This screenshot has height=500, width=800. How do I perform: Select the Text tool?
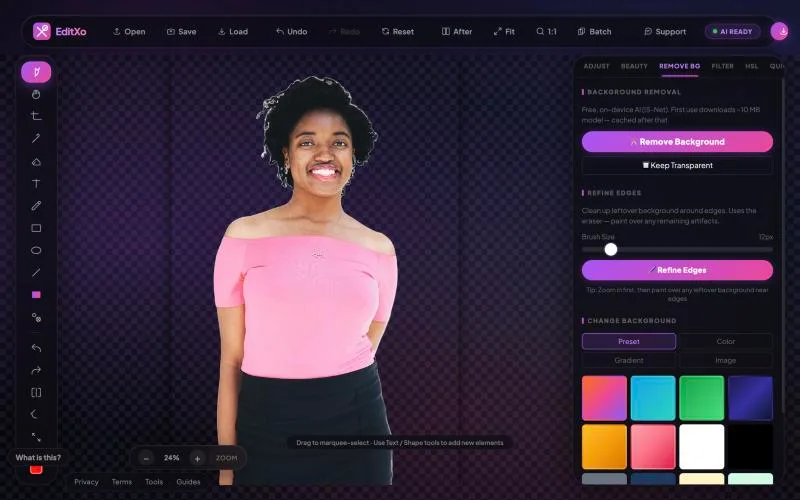tap(36, 183)
